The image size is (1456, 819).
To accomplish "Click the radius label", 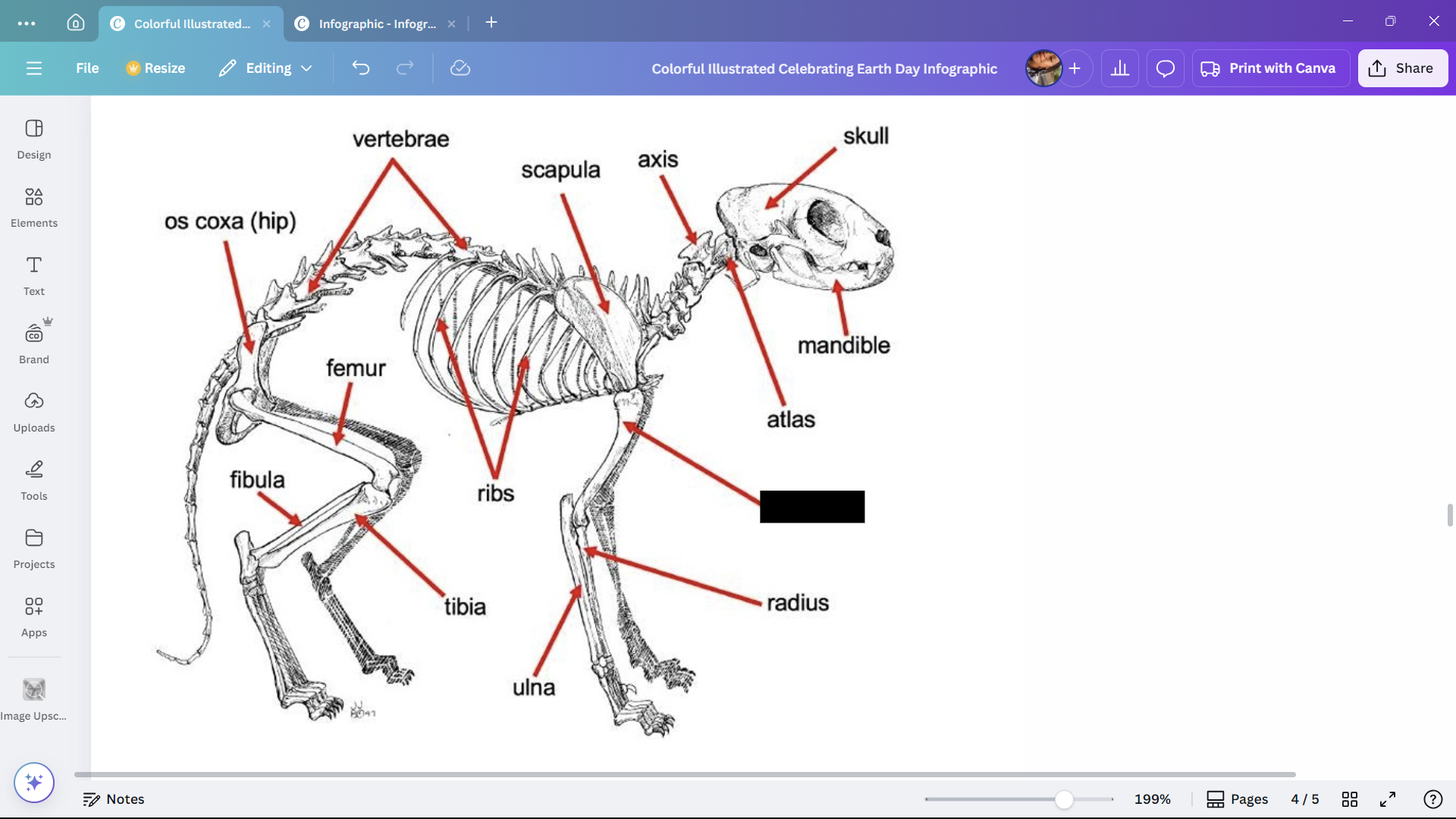I will click(x=798, y=603).
